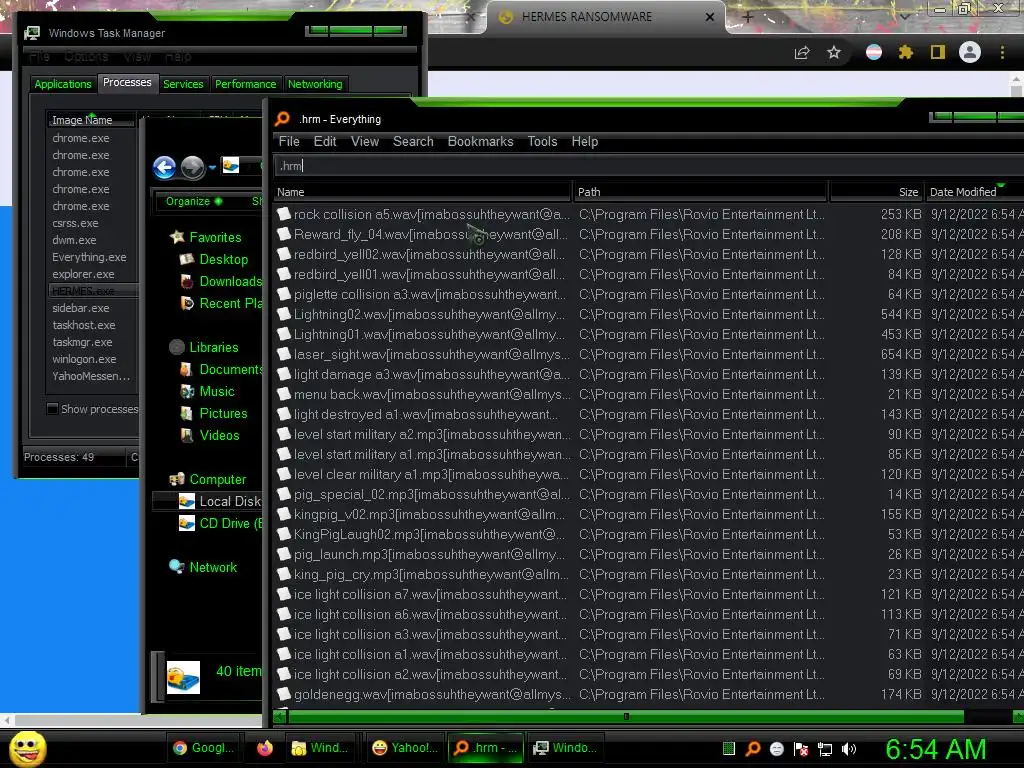
Task: Open Recent Places in Explorer sidebar
Action: [230, 304]
